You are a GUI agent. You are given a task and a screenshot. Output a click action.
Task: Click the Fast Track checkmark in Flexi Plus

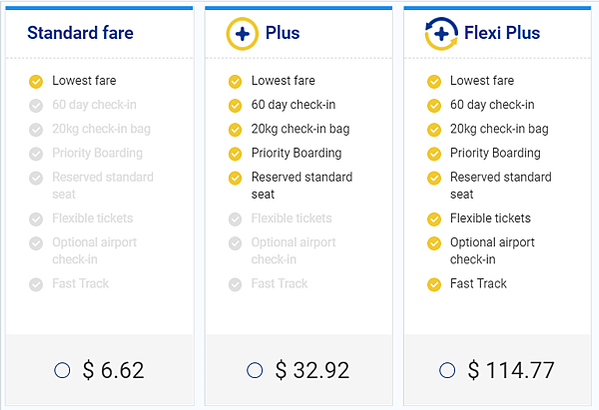434,284
